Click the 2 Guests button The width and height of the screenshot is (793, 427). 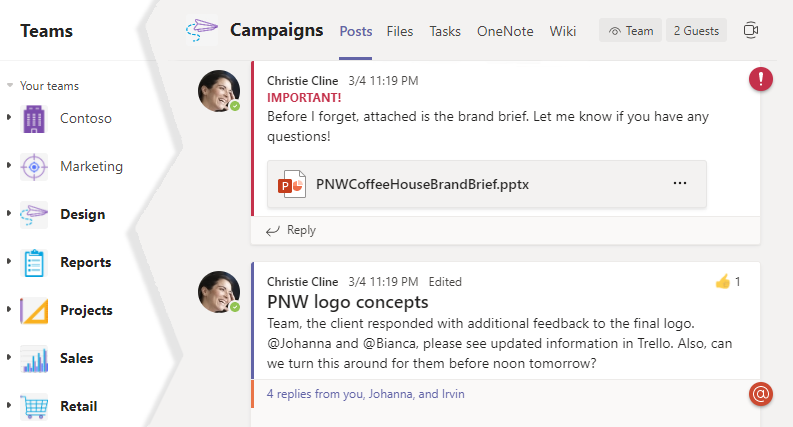click(696, 31)
